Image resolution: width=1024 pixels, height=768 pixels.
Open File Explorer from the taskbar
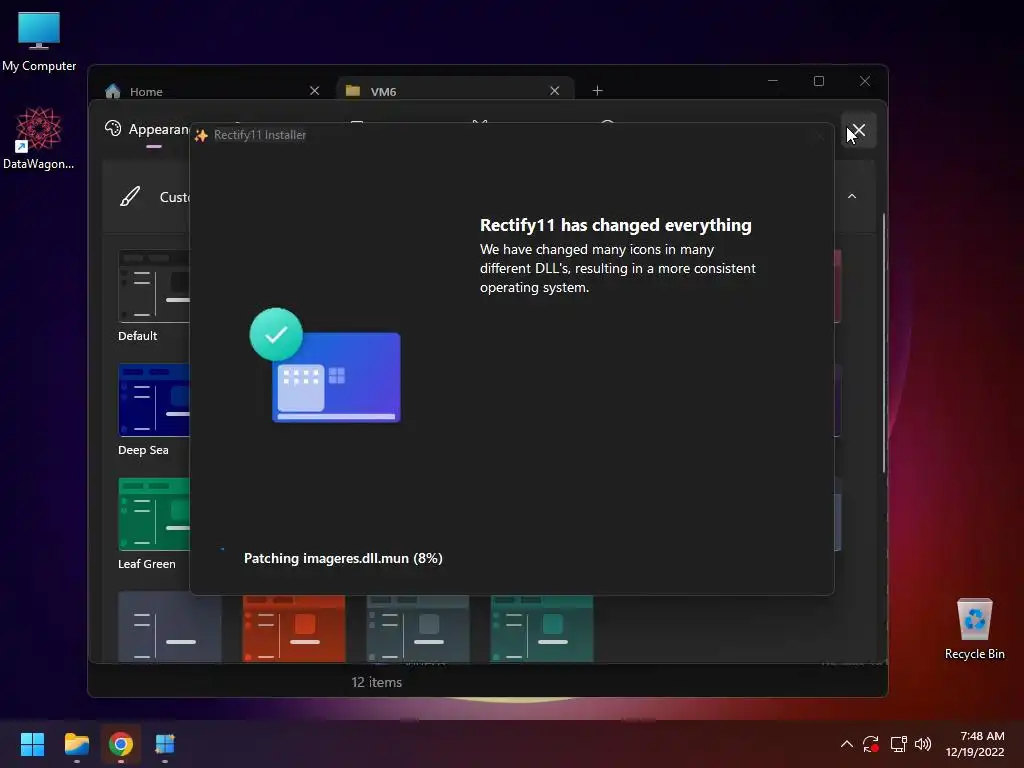tap(76, 744)
